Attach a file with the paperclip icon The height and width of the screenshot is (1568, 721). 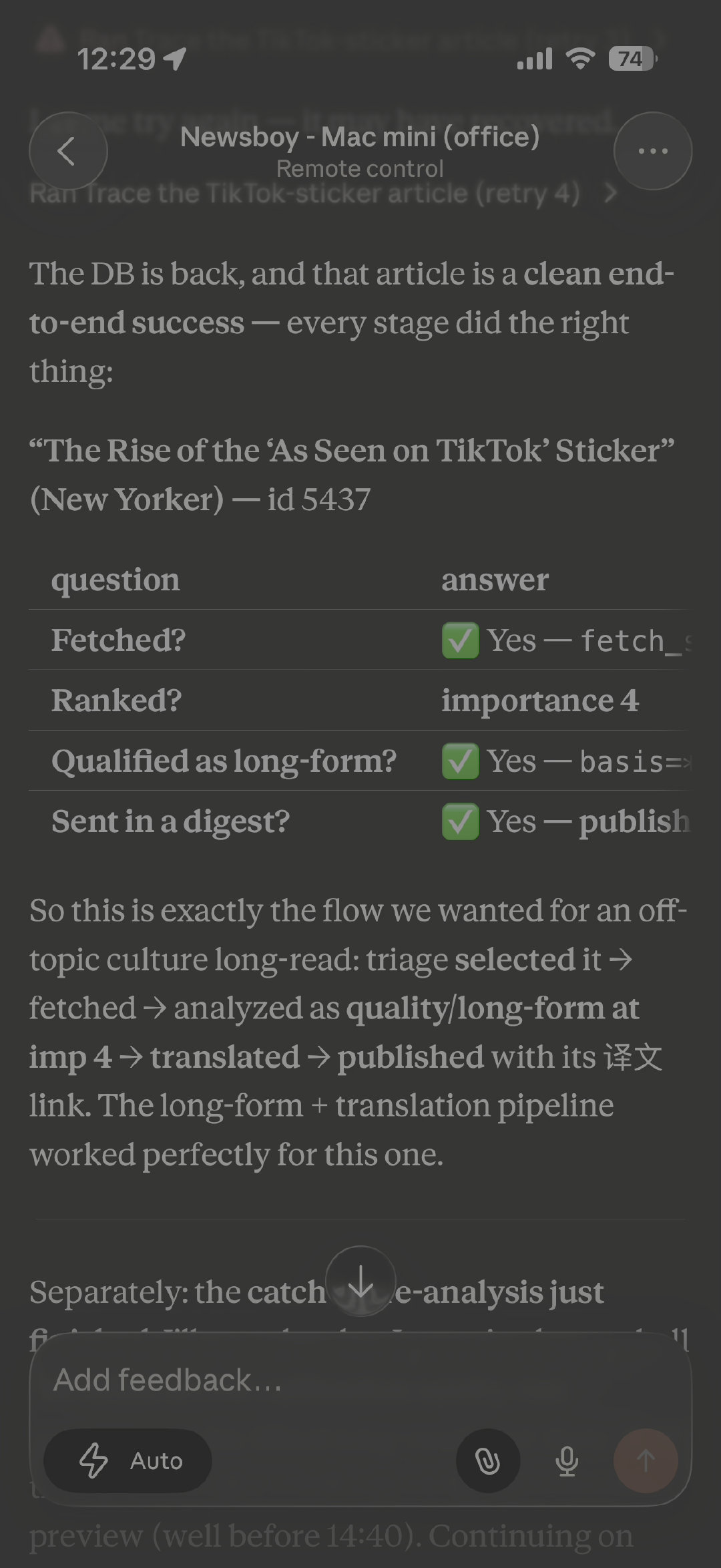click(488, 1460)
